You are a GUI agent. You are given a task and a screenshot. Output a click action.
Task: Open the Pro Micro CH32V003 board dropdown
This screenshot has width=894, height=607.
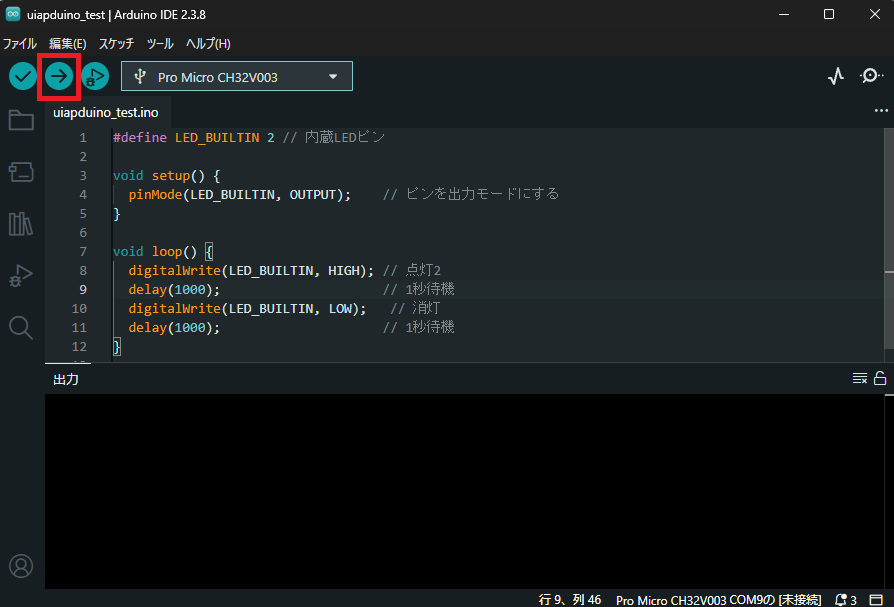pos(237,76)
